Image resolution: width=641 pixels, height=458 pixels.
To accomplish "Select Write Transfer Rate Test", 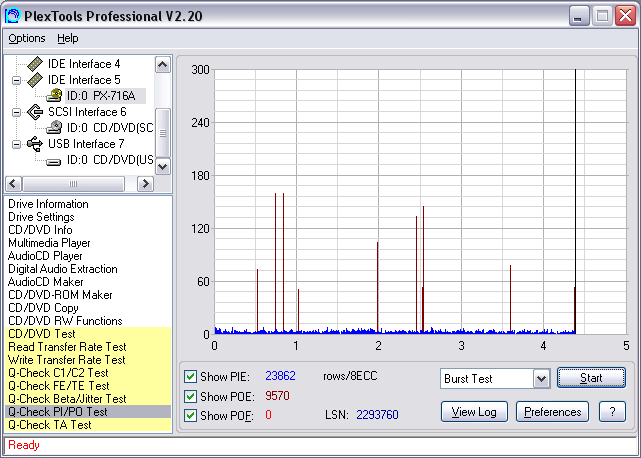I will pos(88,360).
